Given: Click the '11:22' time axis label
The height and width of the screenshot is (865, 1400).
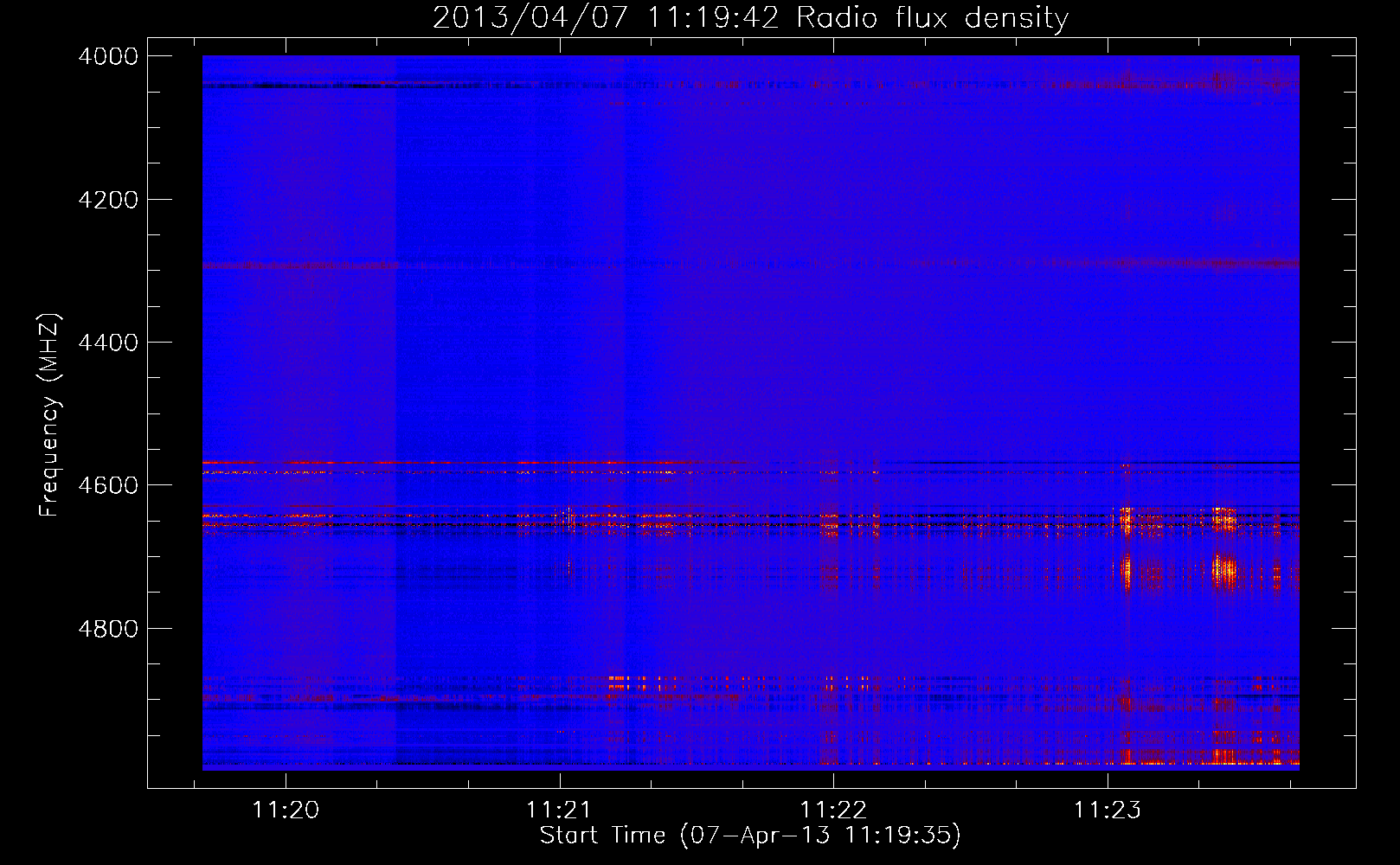Looking at the screenshot, I should pyautogui.click(x=833, y=810).
